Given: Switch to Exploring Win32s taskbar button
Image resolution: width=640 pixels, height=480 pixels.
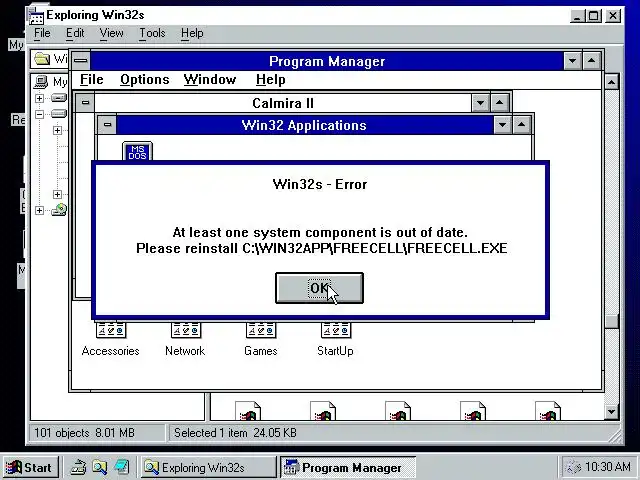Looking at the screenshot, I should (x=209, y=467).
